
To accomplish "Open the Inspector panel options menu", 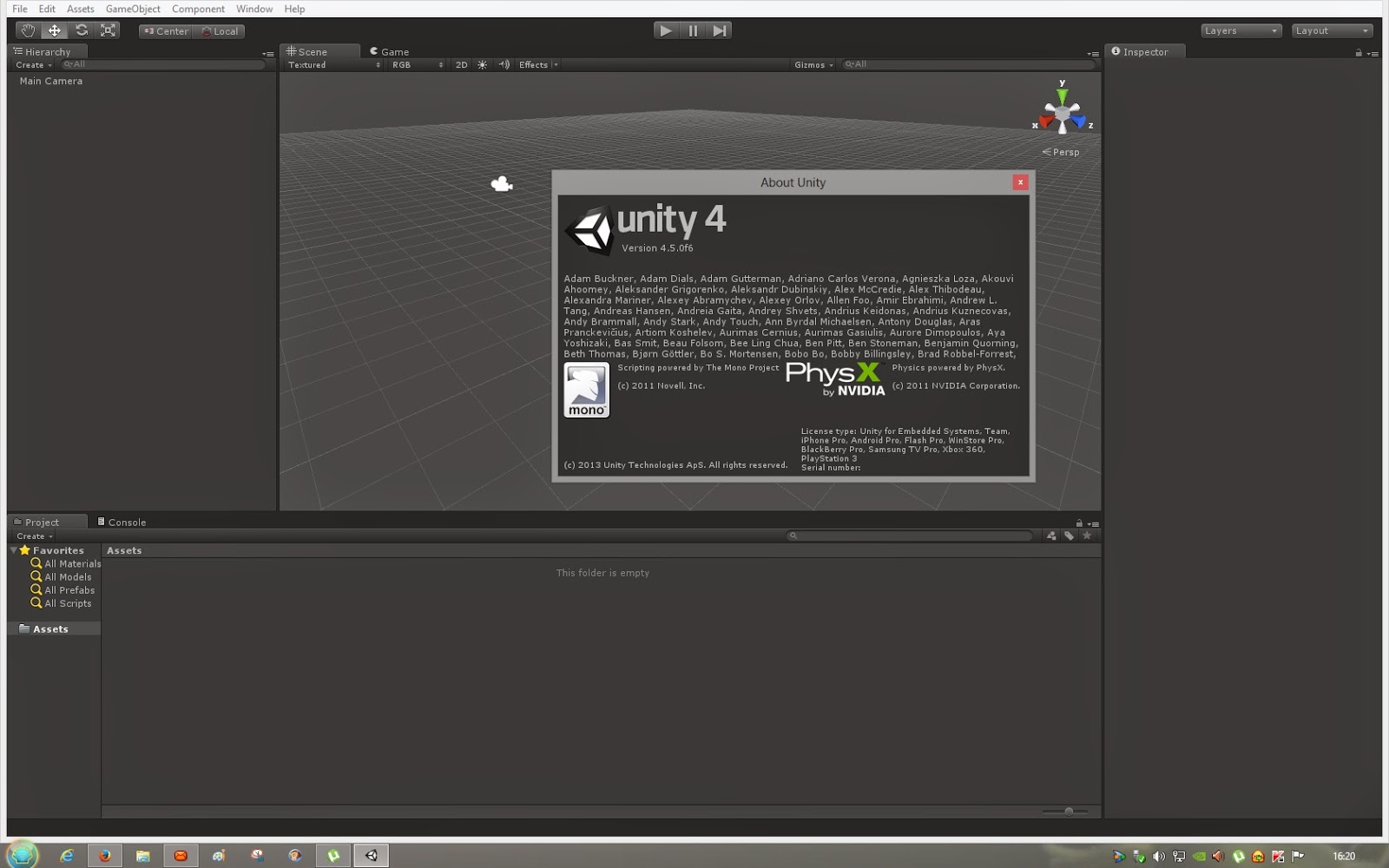I will coord(1373,54).
